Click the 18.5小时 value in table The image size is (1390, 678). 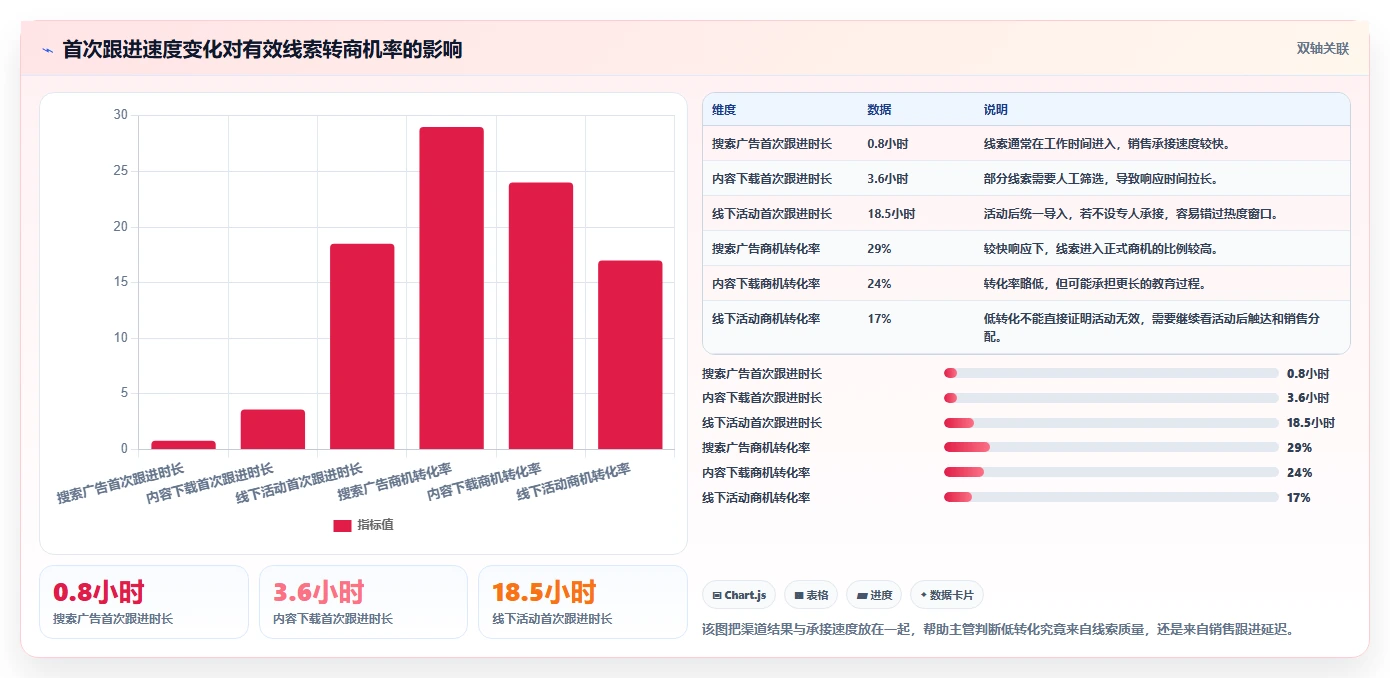(891, 214)
